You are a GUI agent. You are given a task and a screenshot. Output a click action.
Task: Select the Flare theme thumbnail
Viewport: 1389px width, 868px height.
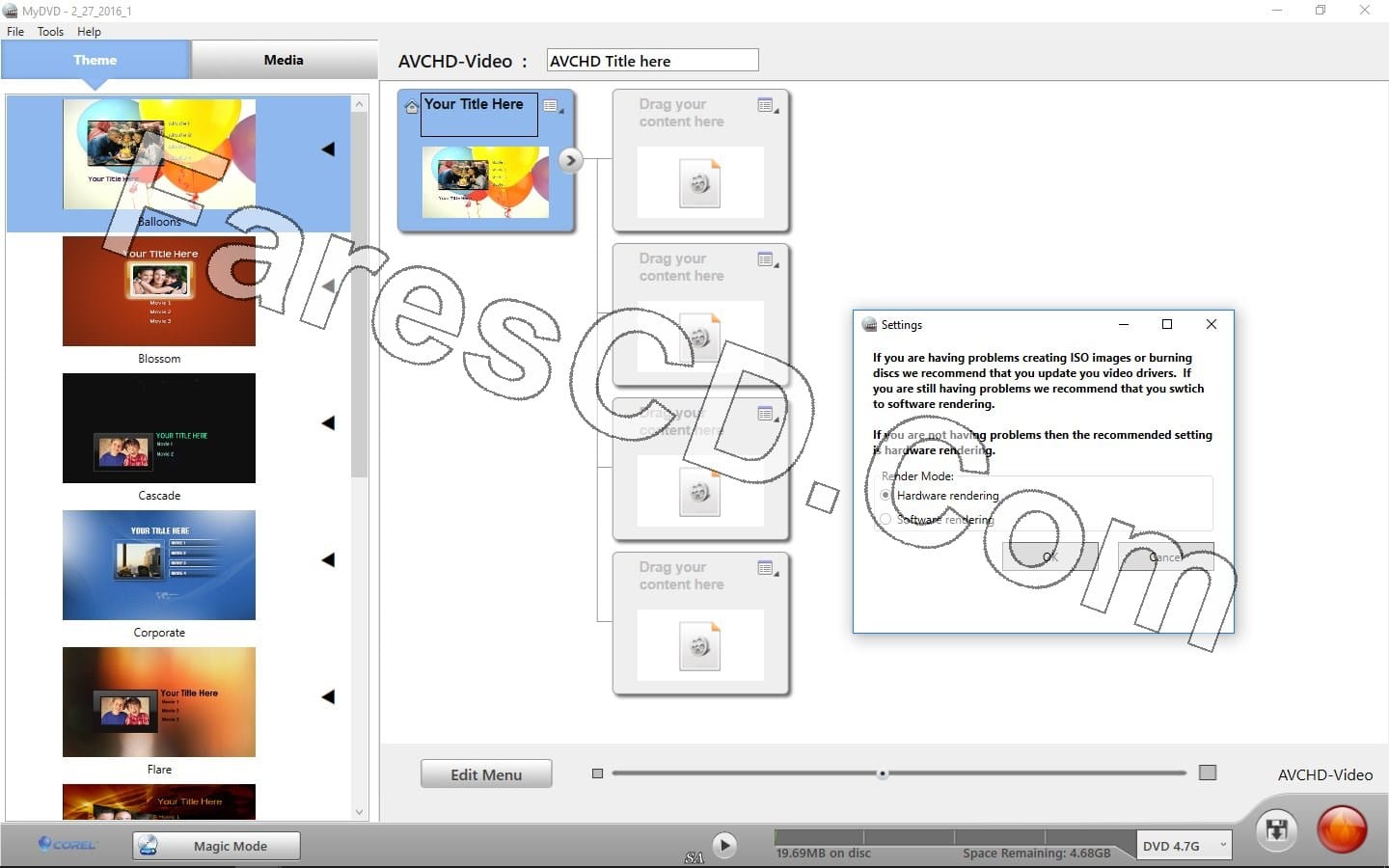[x=159, y=702]
